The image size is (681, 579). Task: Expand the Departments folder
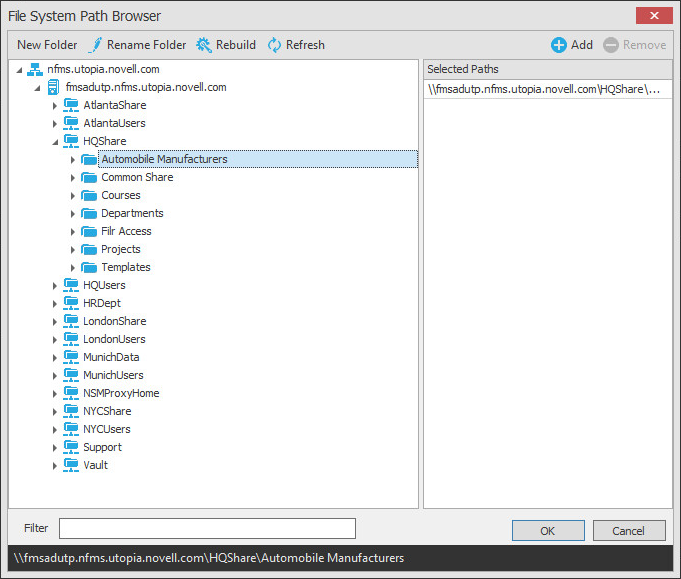[73, 214]
